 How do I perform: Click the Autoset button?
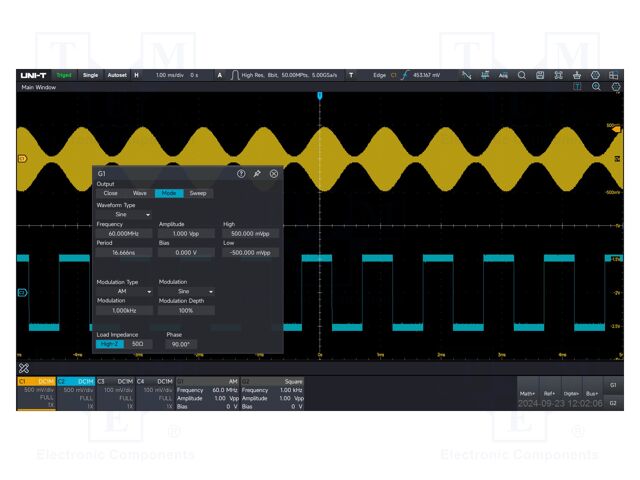(117, 75)
